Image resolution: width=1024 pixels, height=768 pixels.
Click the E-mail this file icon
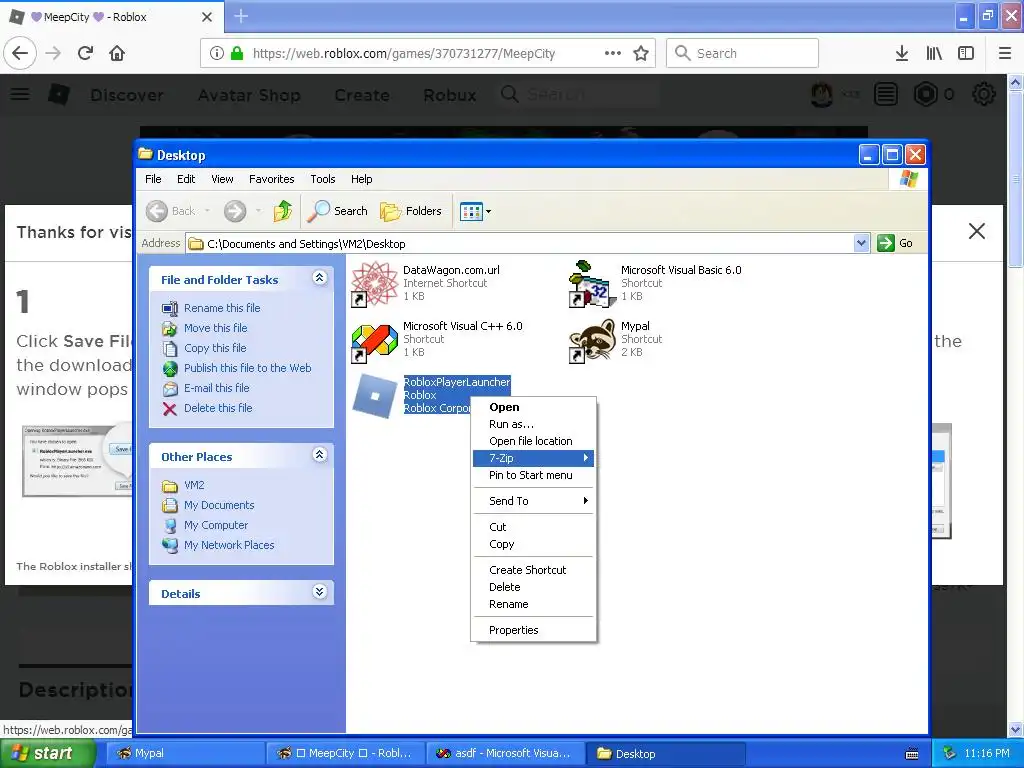170,389
